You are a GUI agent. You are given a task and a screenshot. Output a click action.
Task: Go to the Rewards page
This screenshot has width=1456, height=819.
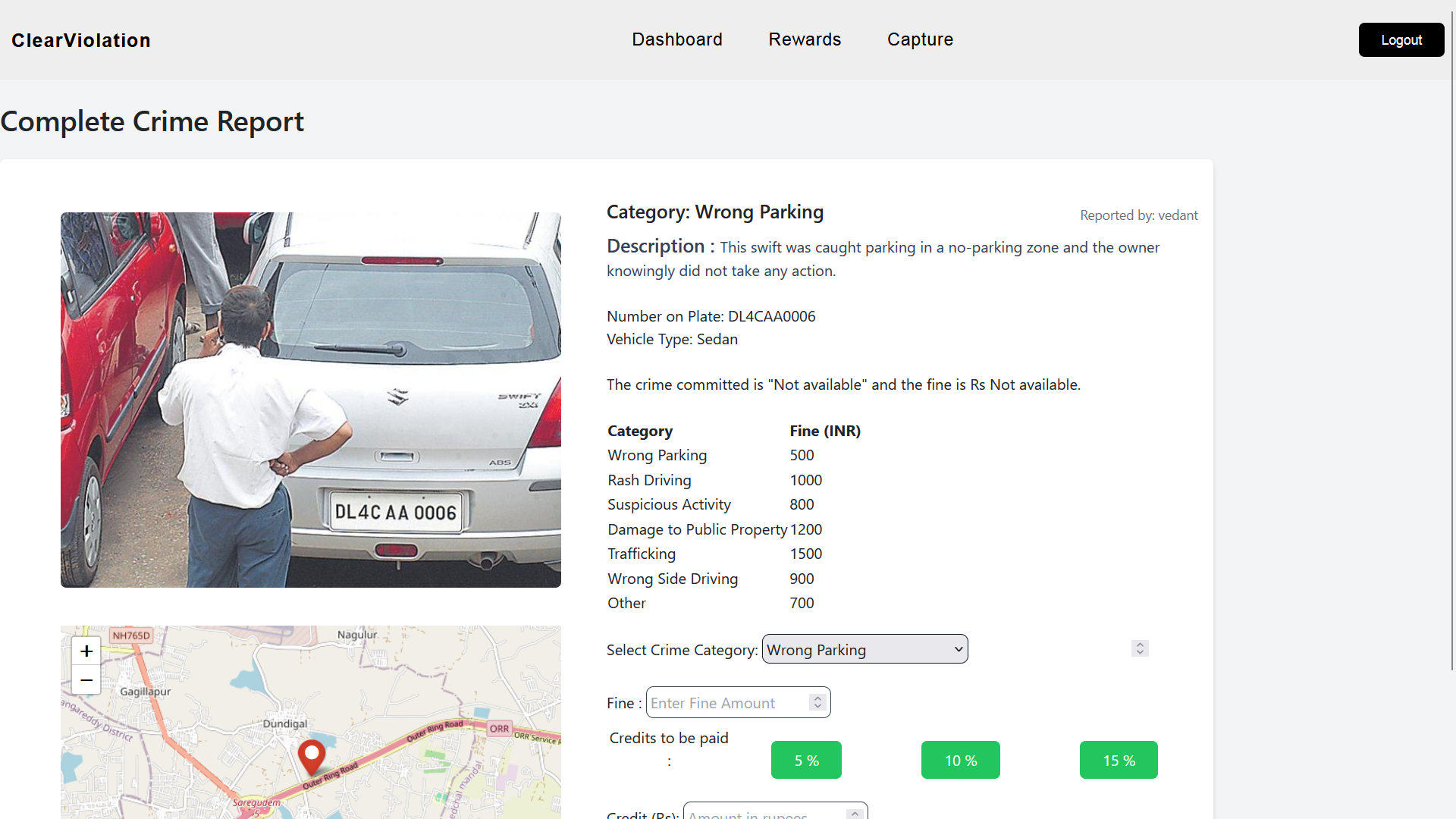pos(805,39)
